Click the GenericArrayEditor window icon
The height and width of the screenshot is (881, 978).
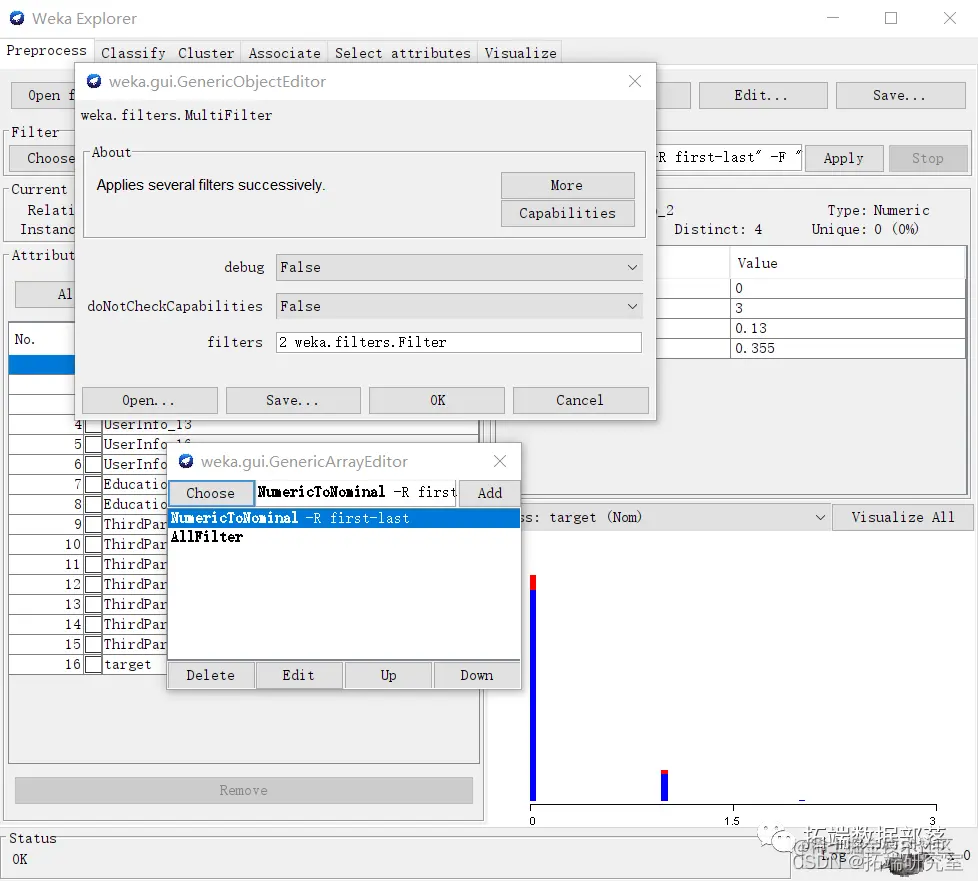click(186, 461)
